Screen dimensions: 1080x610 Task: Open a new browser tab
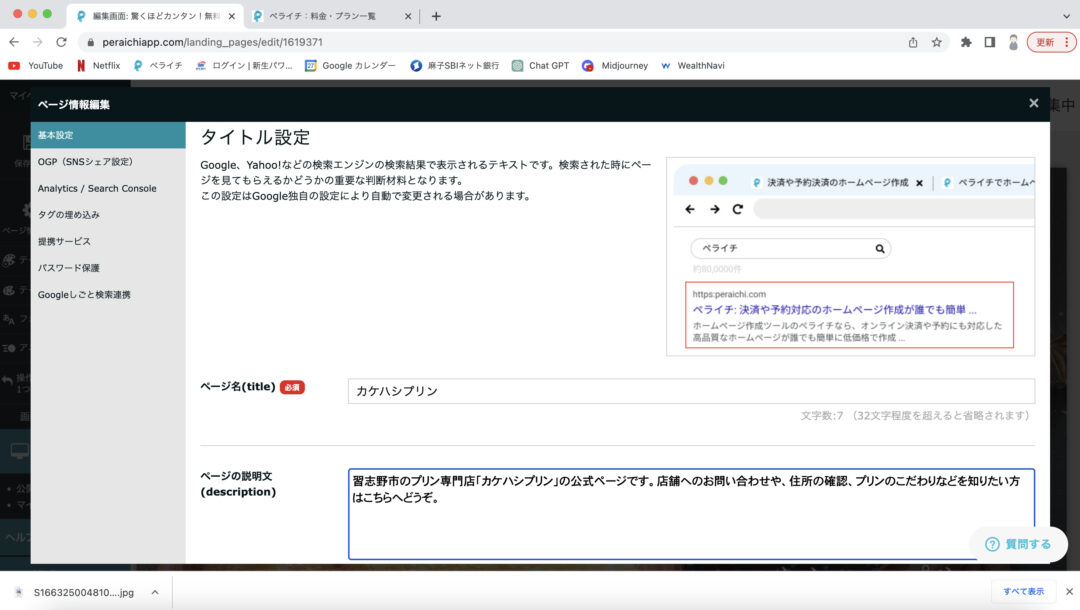pos(436,16)
